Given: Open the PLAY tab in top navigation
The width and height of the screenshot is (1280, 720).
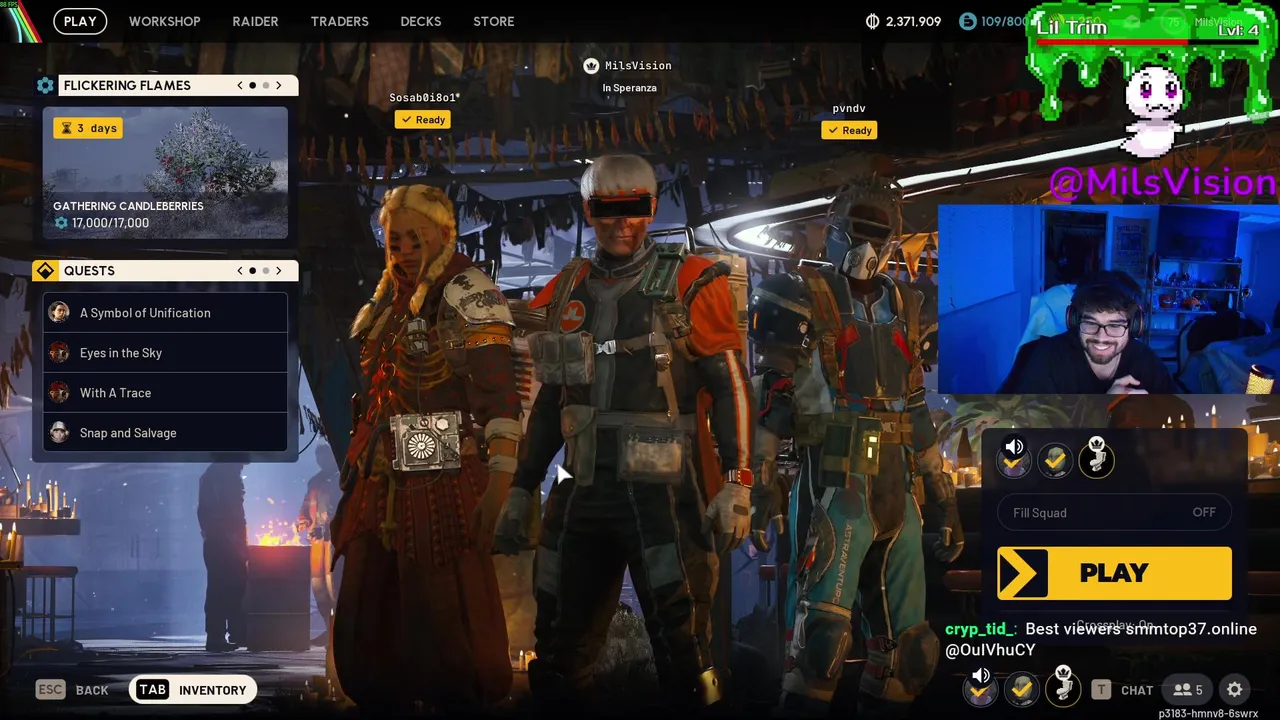Looking at the screenshot, I should click(80, 21).
